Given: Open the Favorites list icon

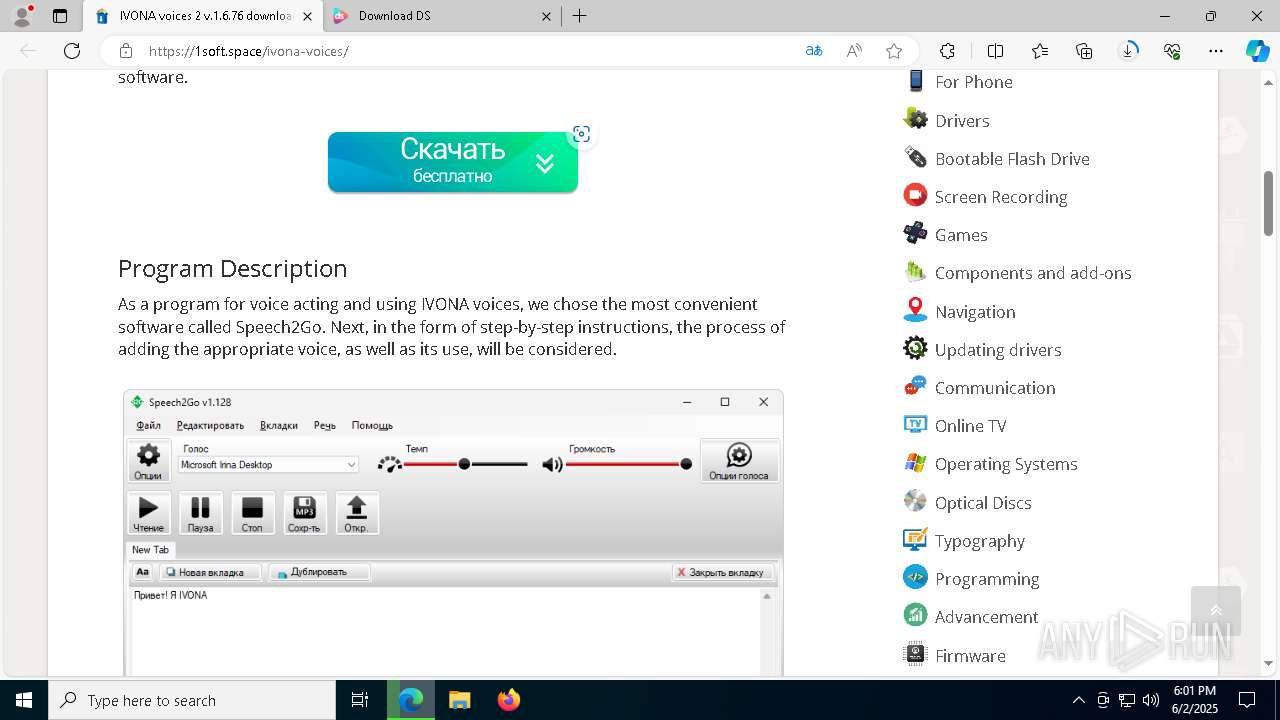Looking at the screenshot, I should [x=1040, y=51].
